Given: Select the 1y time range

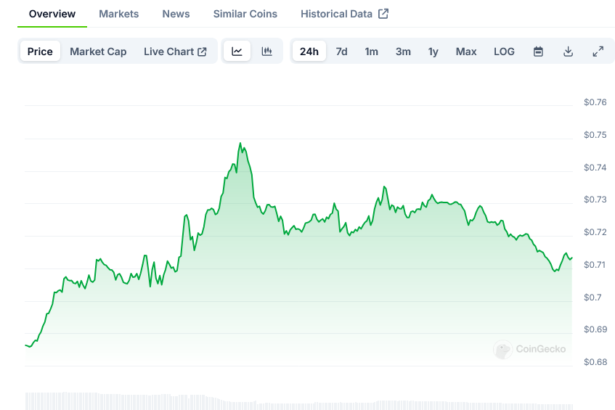Looking at the screenshot, I should pos(433,51).
